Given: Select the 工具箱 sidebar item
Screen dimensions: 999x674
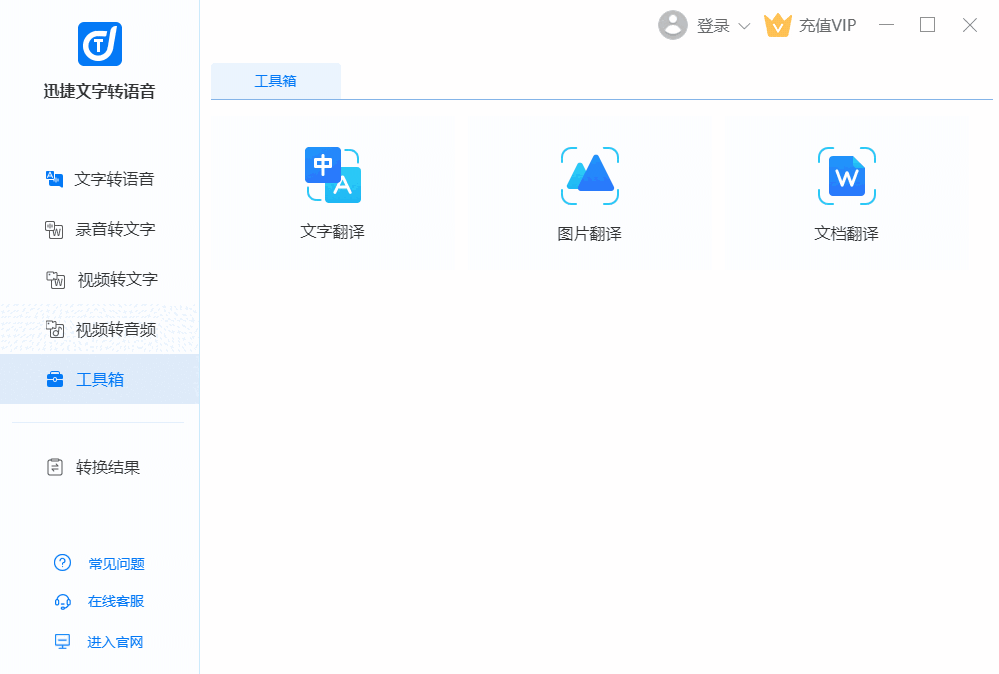Looking at the screenshot, I should [x=100, y=379].
